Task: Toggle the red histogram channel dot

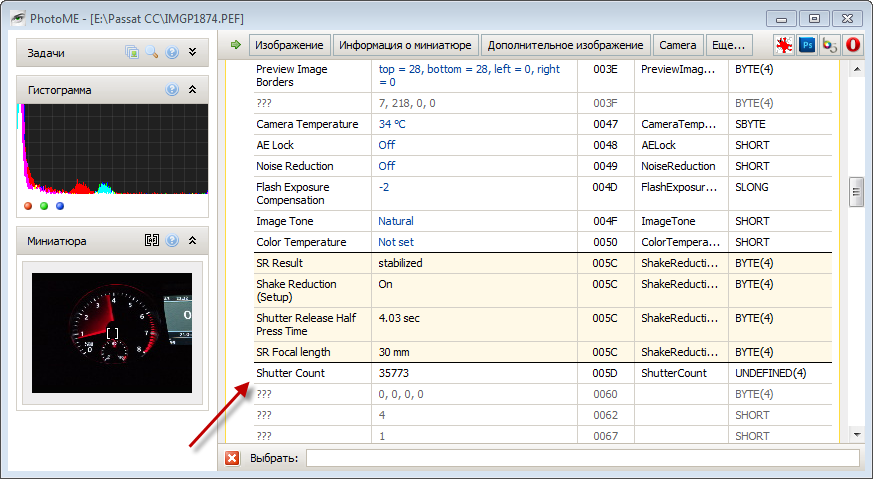Action: (x=28, y=206)
